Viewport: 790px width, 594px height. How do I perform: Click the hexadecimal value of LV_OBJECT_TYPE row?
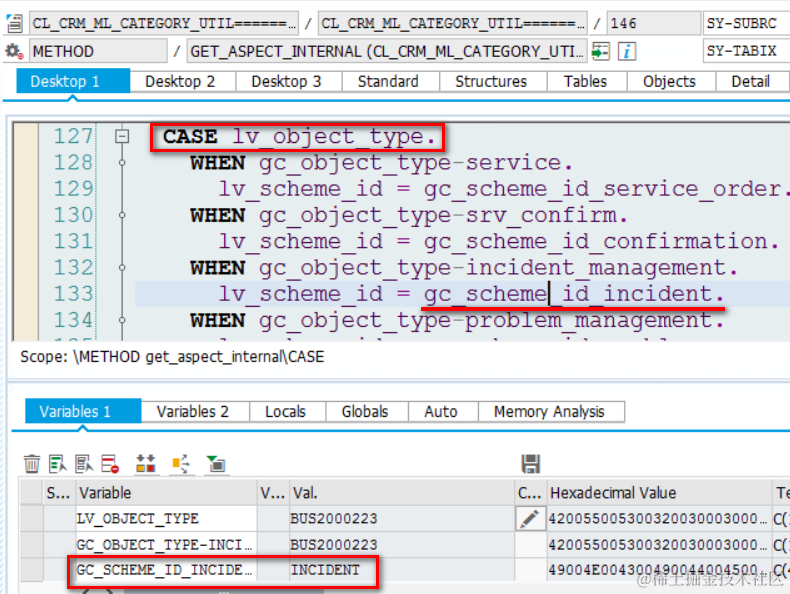tap(659, 518)
